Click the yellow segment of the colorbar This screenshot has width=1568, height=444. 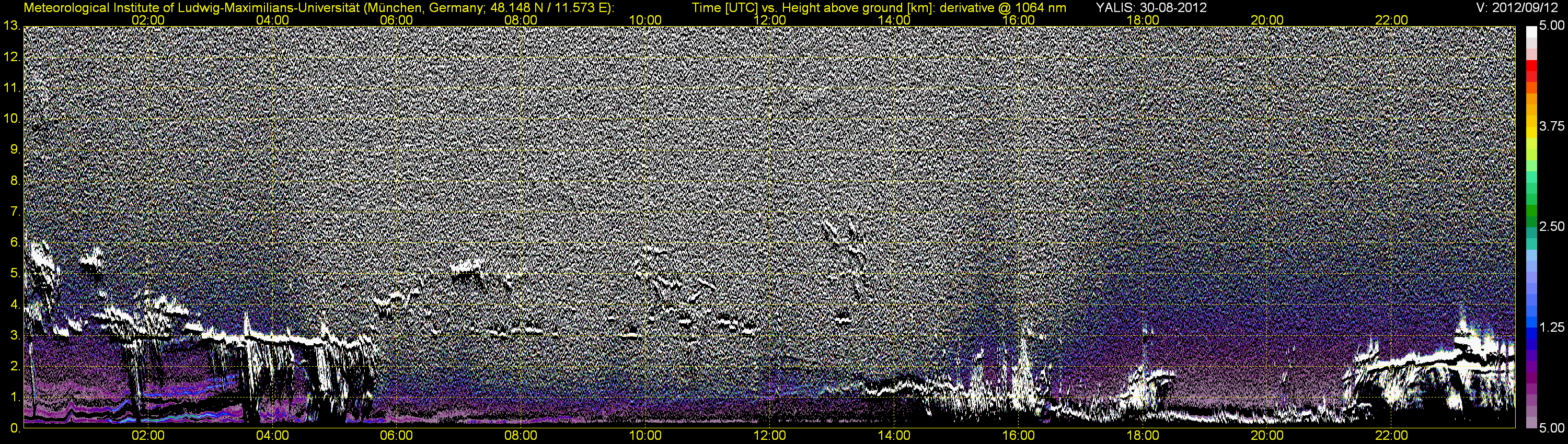click(1531, 133)
